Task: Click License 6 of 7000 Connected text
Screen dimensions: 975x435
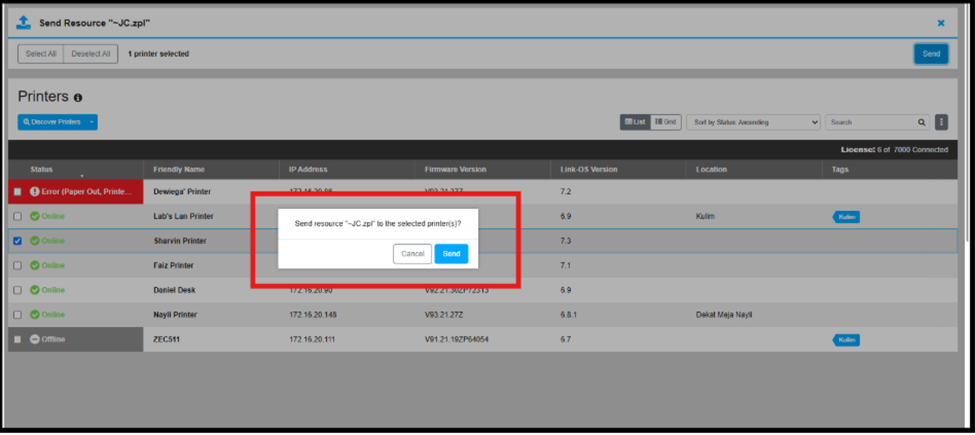Action: pos(894,150)
